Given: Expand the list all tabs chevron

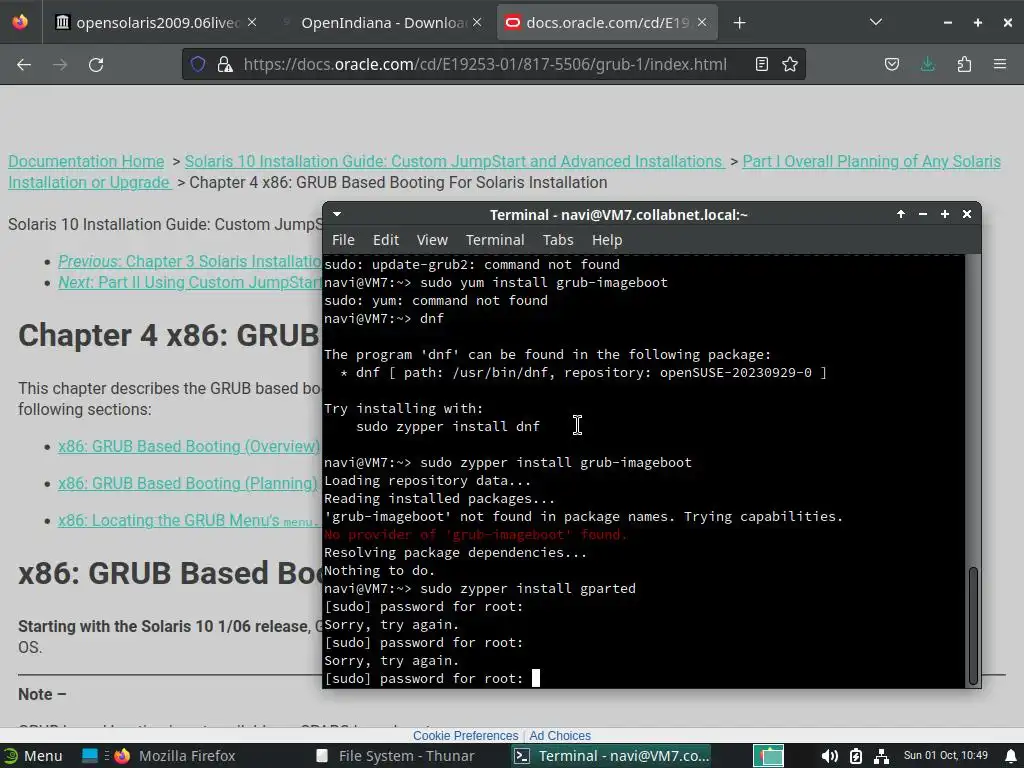Looking at the screenshot, I should click(876, 22).
